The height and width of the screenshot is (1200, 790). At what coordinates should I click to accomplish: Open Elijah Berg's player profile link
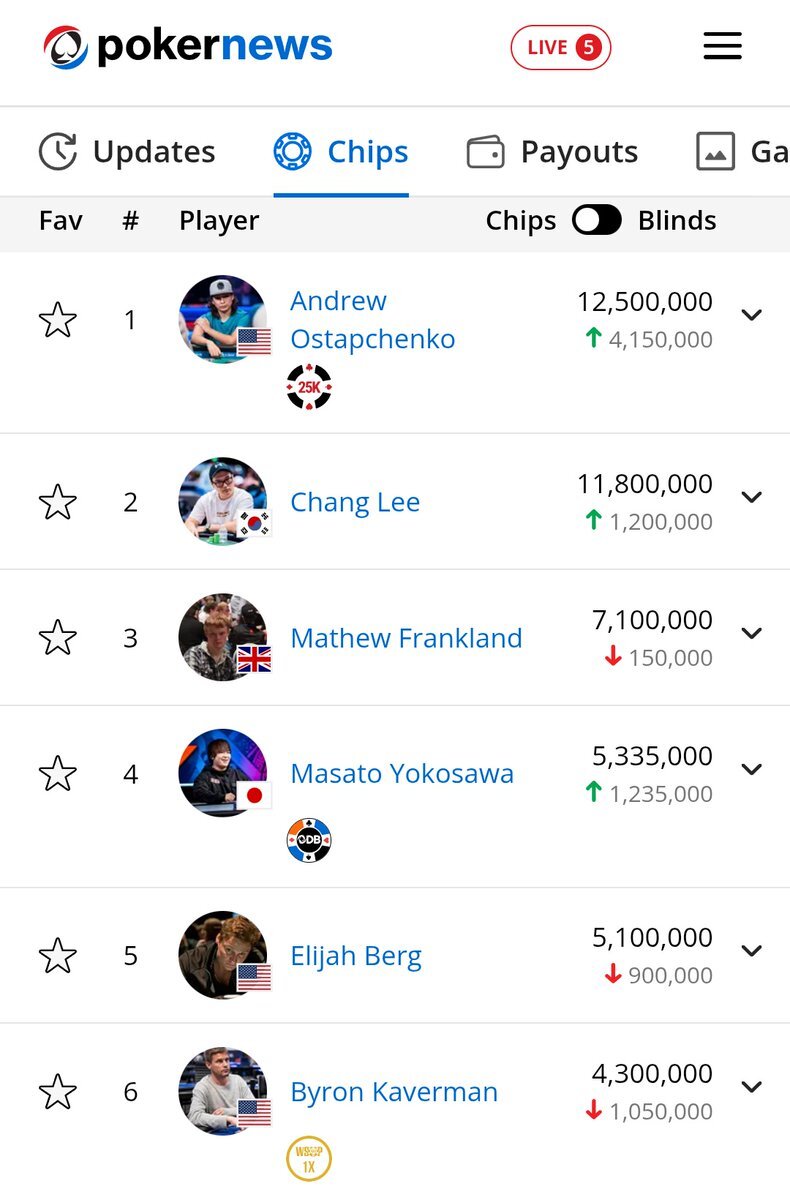click(x=356, y=956)
